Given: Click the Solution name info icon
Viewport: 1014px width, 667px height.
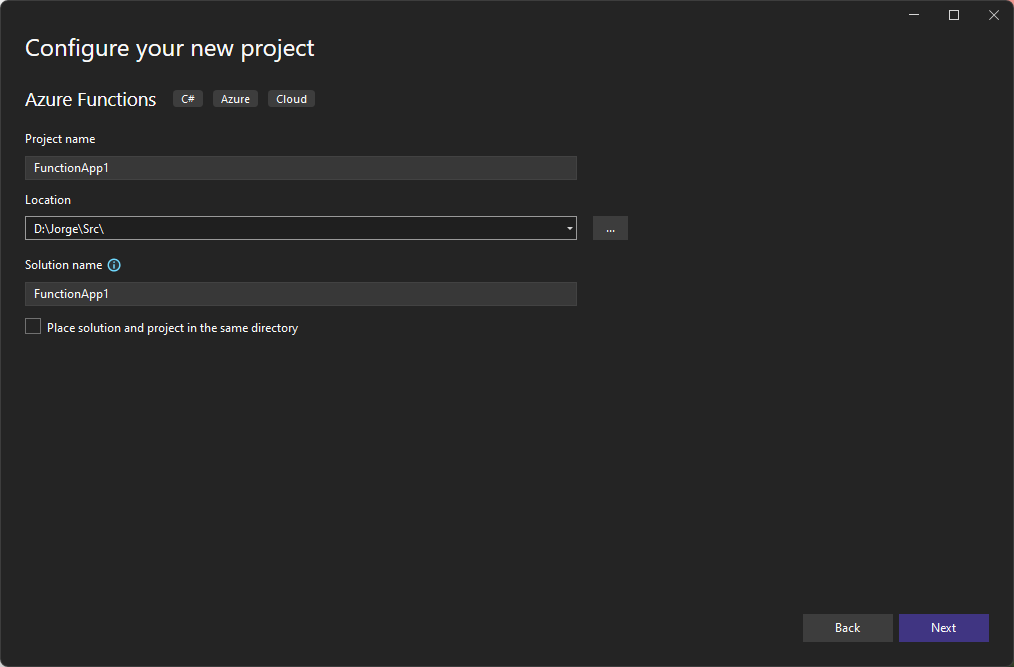Looking at the screenshot, I should click(114, 265).
